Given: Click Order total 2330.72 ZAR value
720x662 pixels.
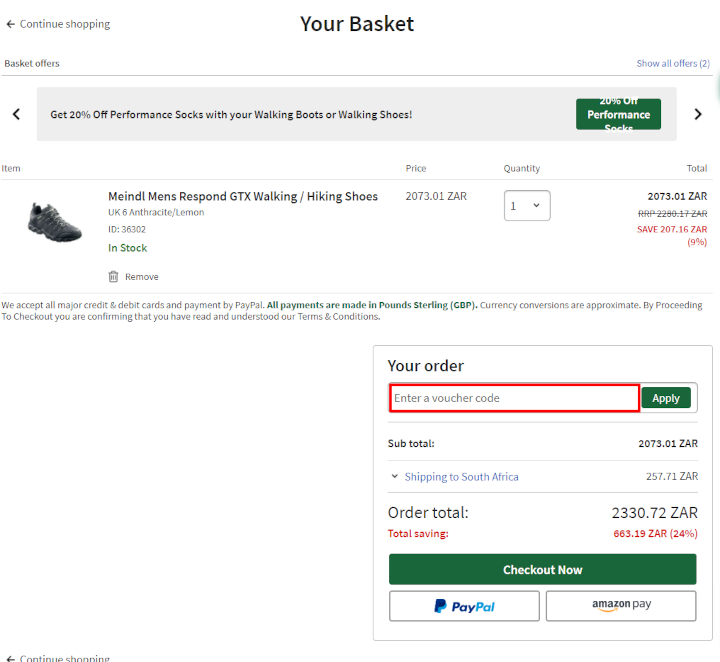Looking at the screenshot, I should point(654,512).
